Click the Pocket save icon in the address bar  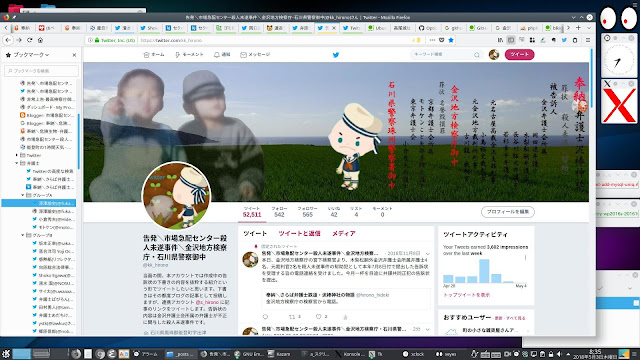(442, 40)
